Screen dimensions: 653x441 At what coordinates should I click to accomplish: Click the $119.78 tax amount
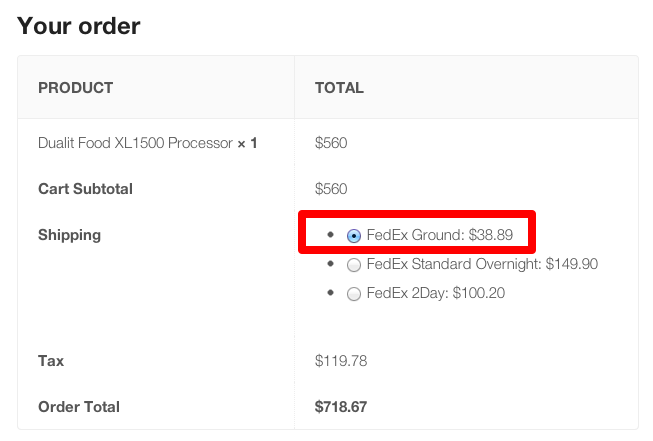tap(339, 359)
